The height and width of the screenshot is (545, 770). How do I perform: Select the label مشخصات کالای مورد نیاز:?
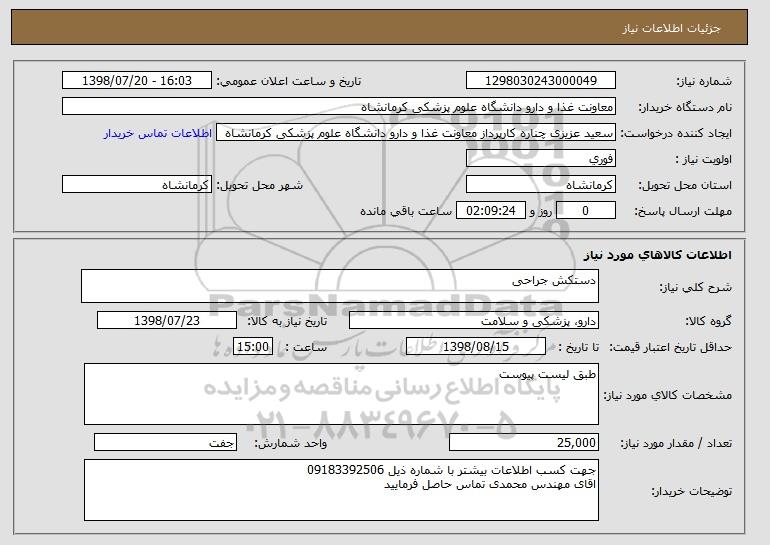pyautogui.click(x=668, y=395)
